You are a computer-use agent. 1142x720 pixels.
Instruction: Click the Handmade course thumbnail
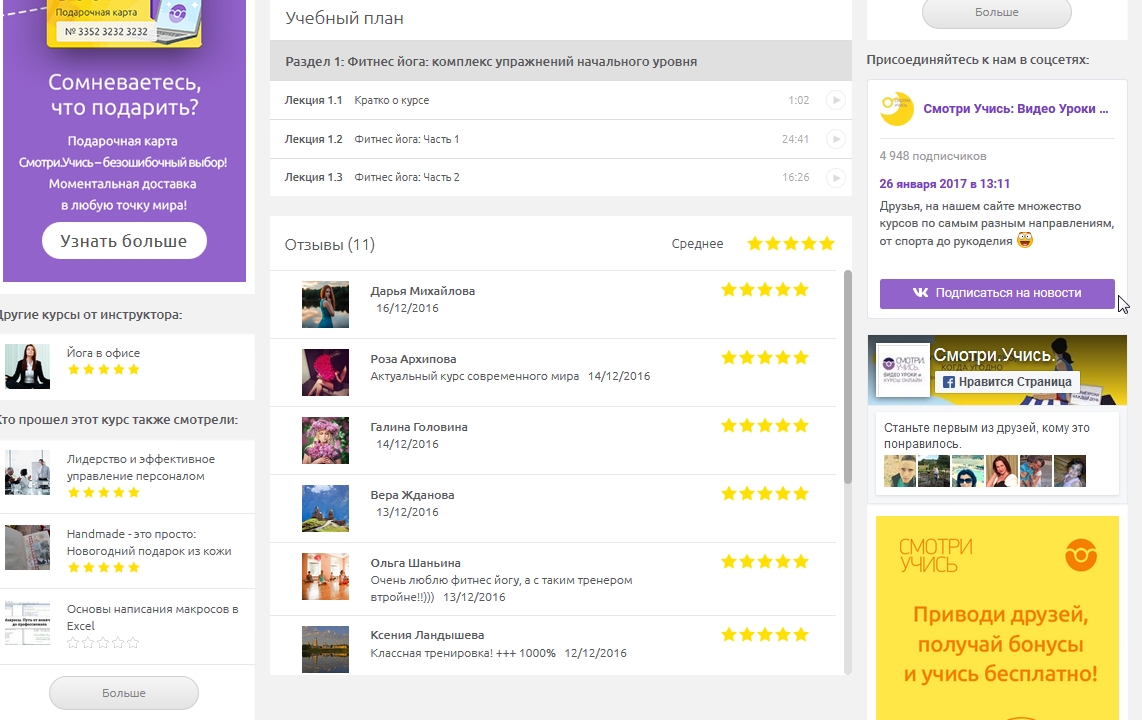pos(28,547)
